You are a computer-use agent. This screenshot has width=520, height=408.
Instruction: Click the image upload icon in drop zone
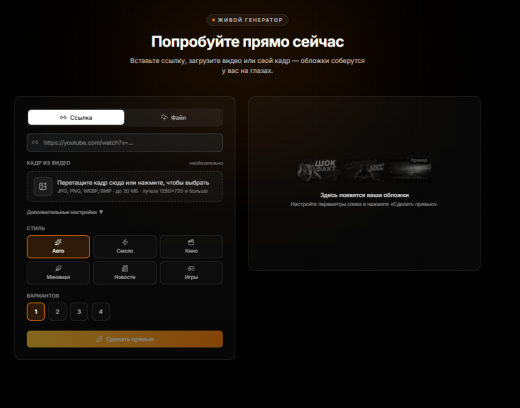pos(43,186)
